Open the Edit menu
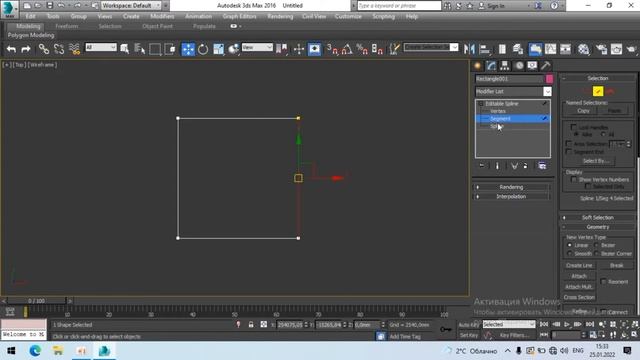 30,16
